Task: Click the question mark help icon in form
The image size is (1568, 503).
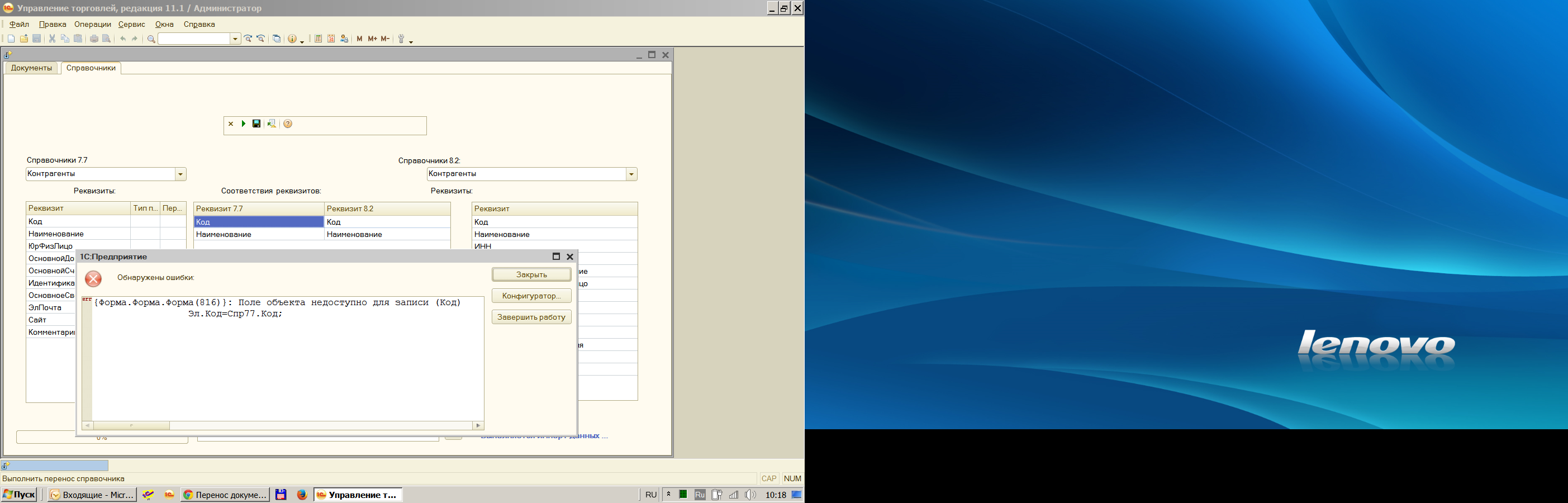Action: click(288, 124)
